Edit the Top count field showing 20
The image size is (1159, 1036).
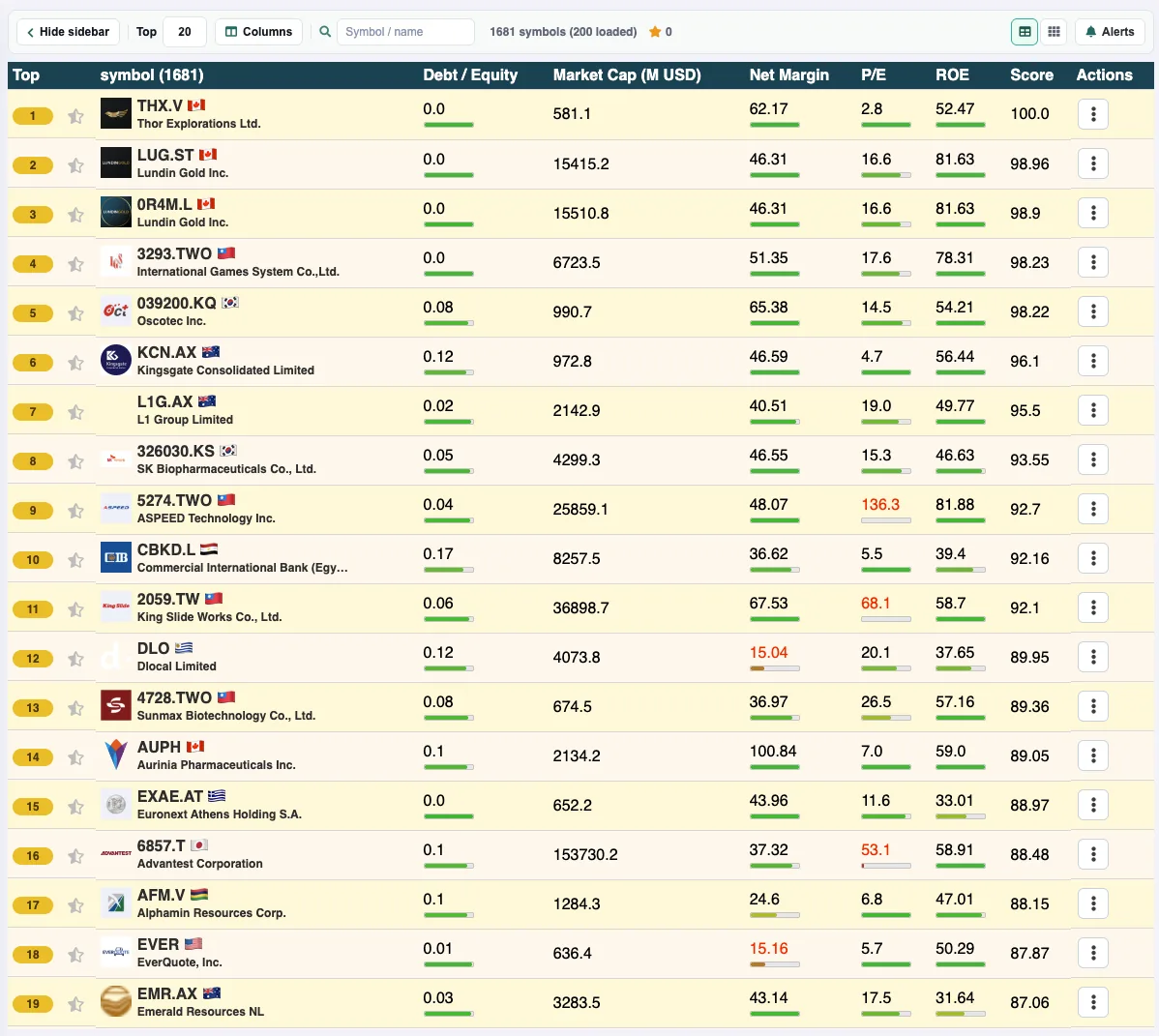[184, 32]
